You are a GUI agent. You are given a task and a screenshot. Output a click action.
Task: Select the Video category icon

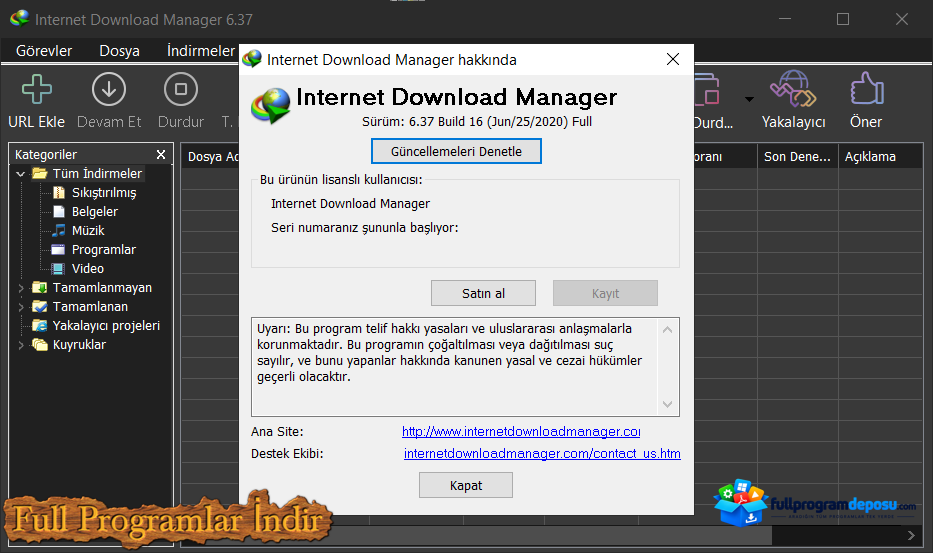pyautogui.click(x=58, y=268)
